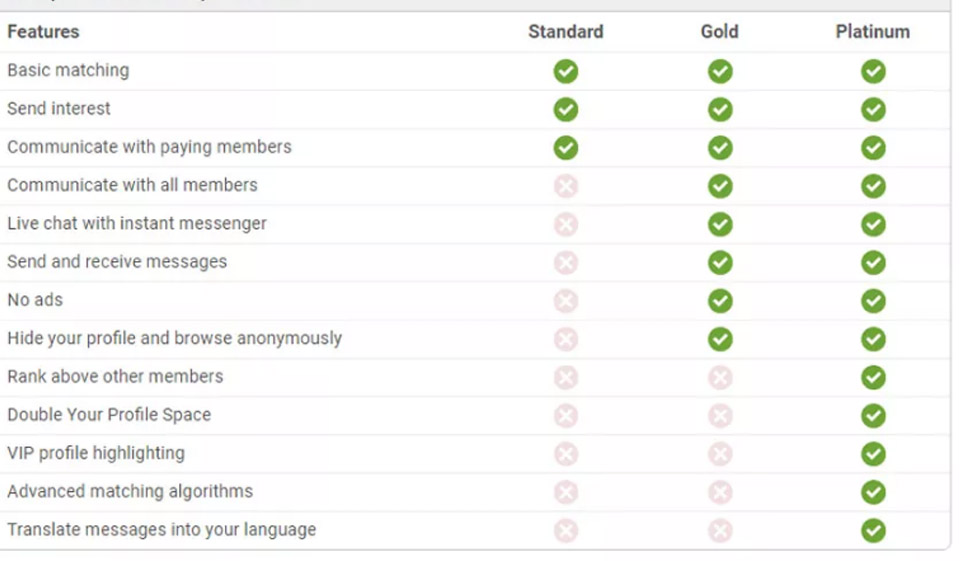Click the Standard green check for Basic matching
Screen dimensions: 960x561
566,71
